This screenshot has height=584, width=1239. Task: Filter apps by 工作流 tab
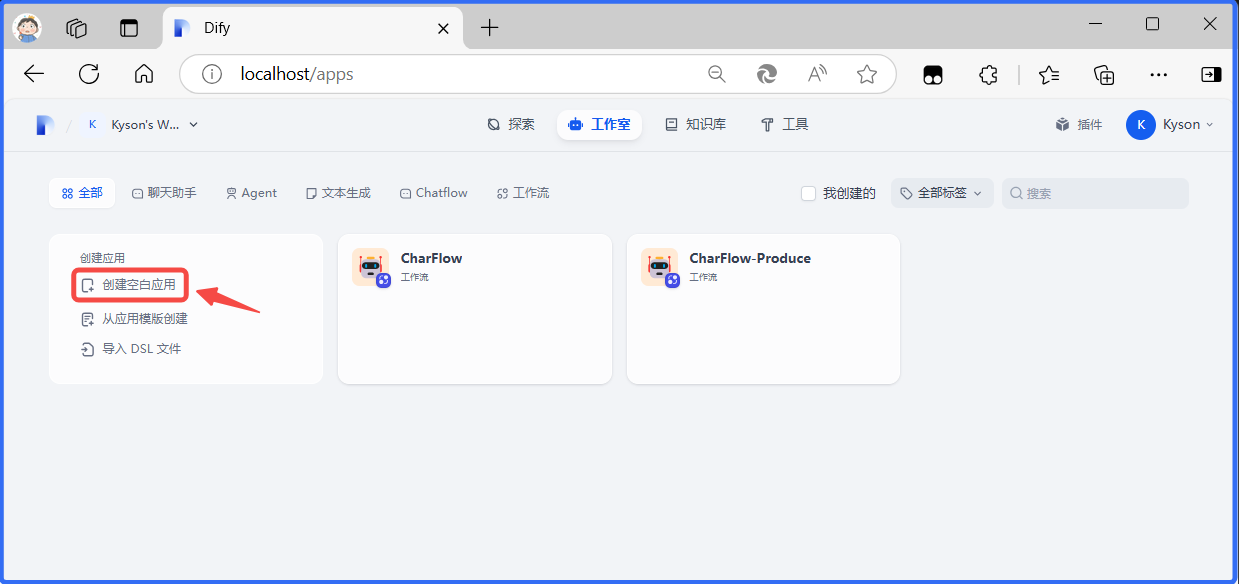(x=523, y=193)
